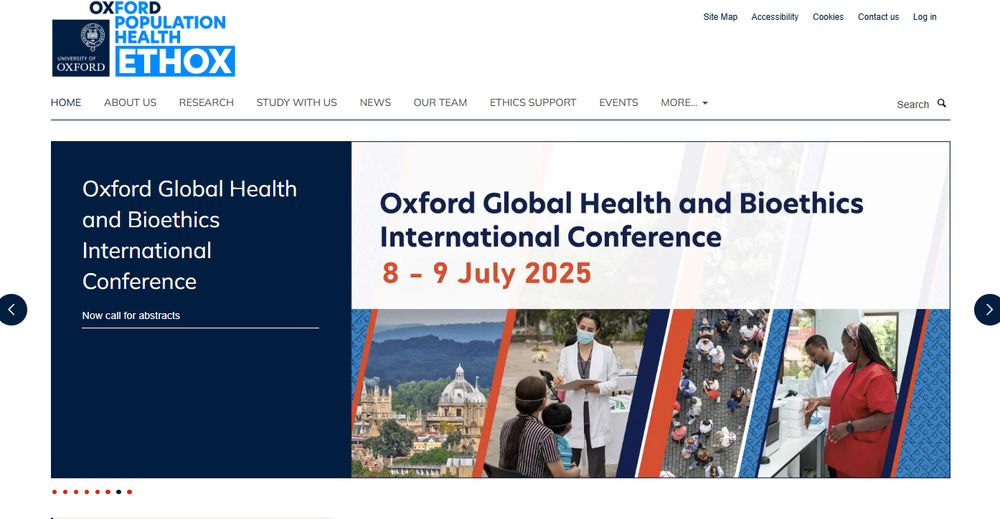1000x519 pixels.
Task: Expand the MORE... dropdown menu
Action: [x=684, y=103]
